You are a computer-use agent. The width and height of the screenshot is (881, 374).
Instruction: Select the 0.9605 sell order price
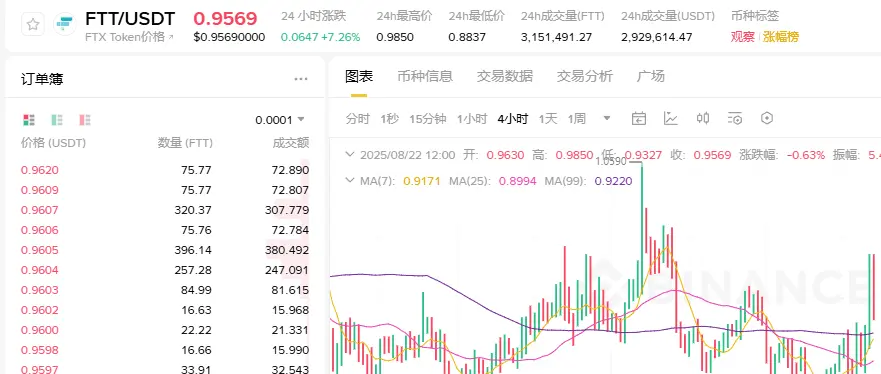[40, 250]
